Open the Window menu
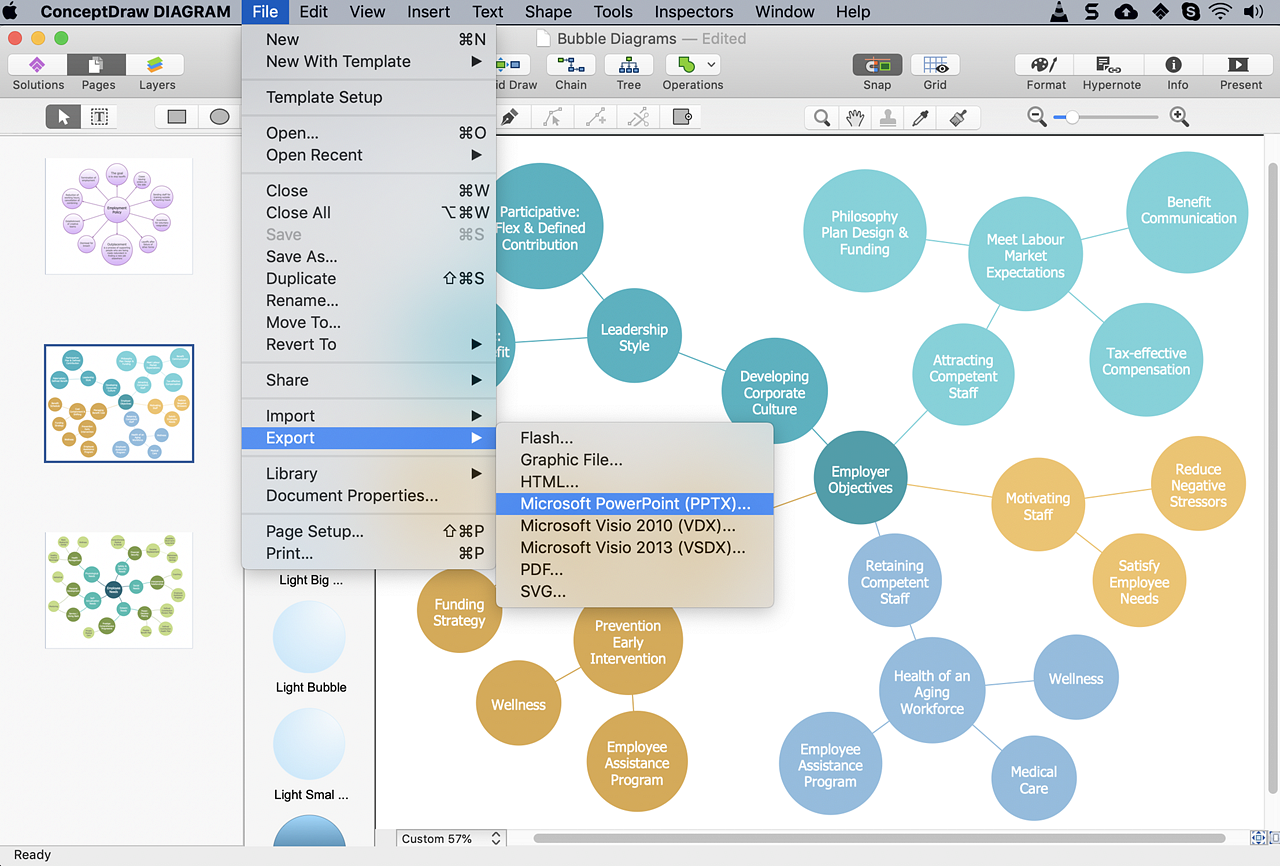Screen dimensions: 1280x867 coord(784,12)
